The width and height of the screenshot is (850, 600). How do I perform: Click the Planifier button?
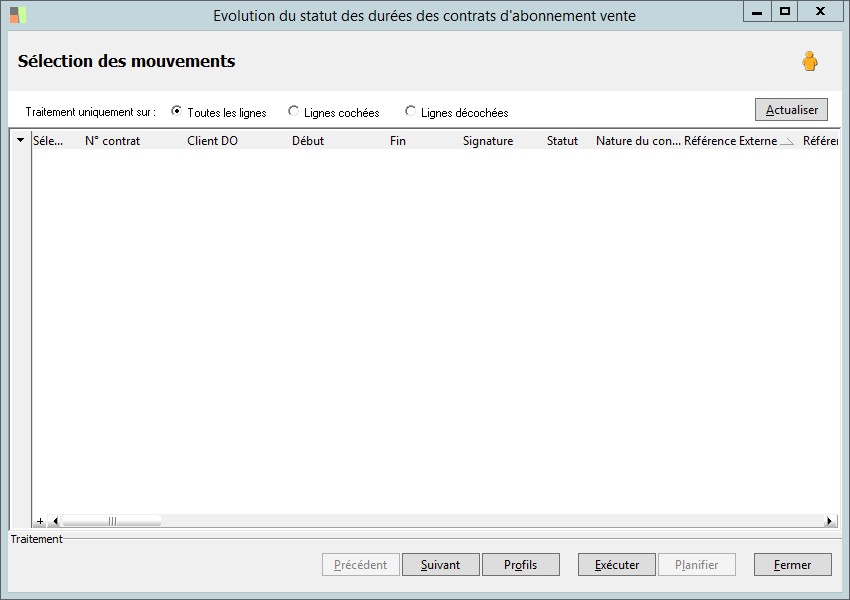[697, 565]
